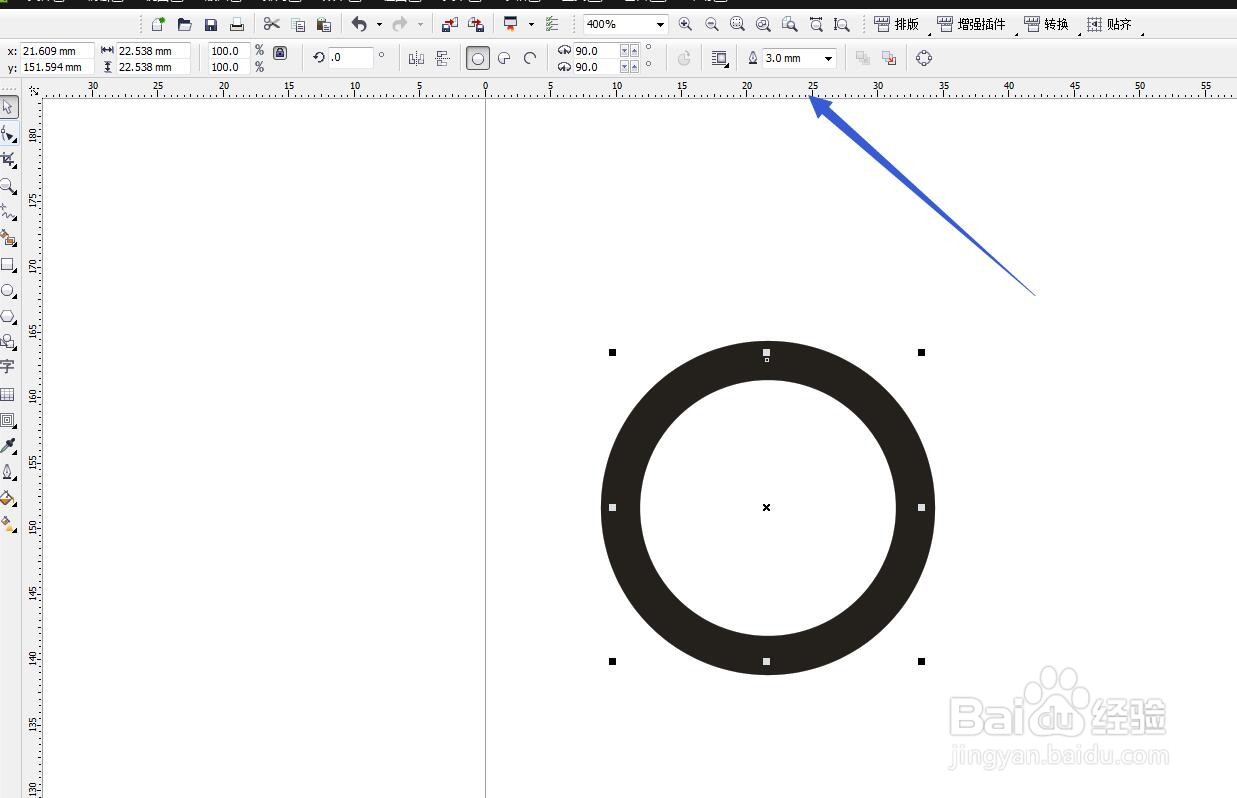Edit the ending angle 90.0 field
Screen dimensions: 1237x798
click(x=596, y=67)
